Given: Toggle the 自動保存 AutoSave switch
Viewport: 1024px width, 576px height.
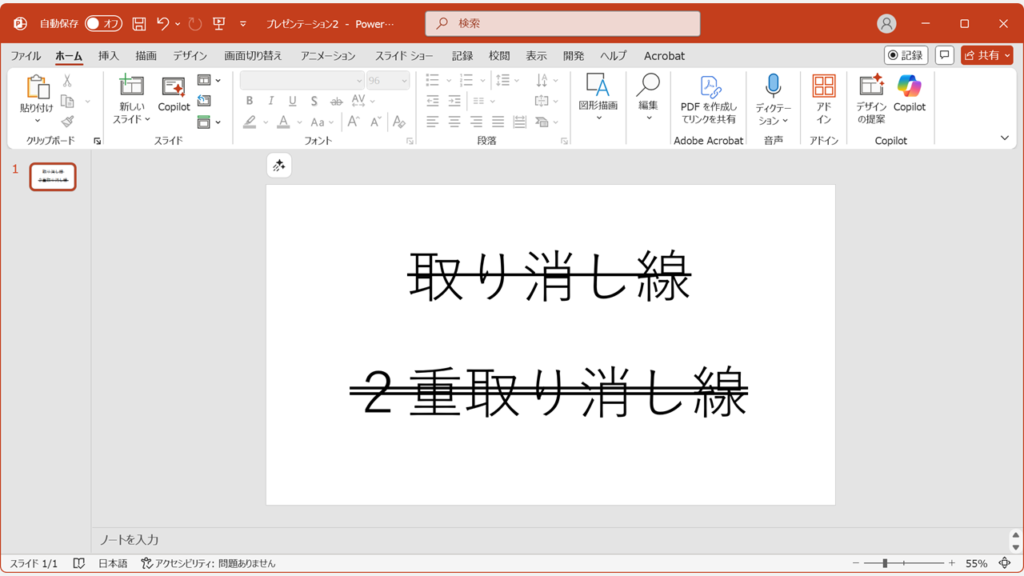Looking at the screenshot, I should (103, 23).
